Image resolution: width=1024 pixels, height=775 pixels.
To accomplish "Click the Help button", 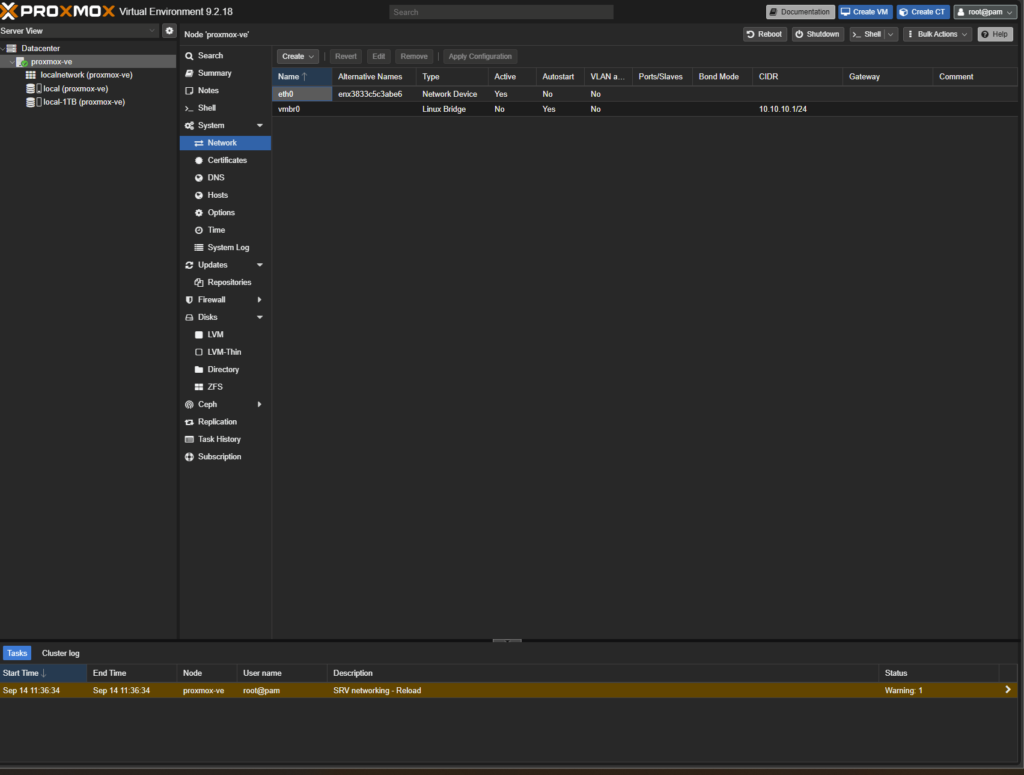I will point(995,34).
